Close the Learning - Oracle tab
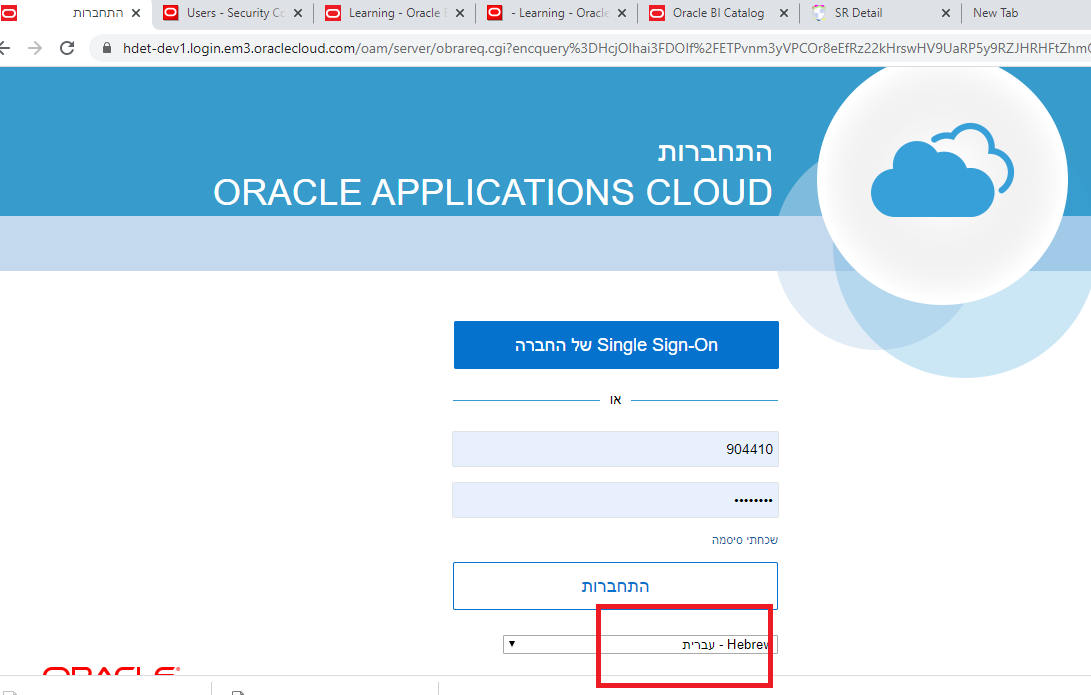Screen dimensions: 1091x695 click(x=459, y=13)
